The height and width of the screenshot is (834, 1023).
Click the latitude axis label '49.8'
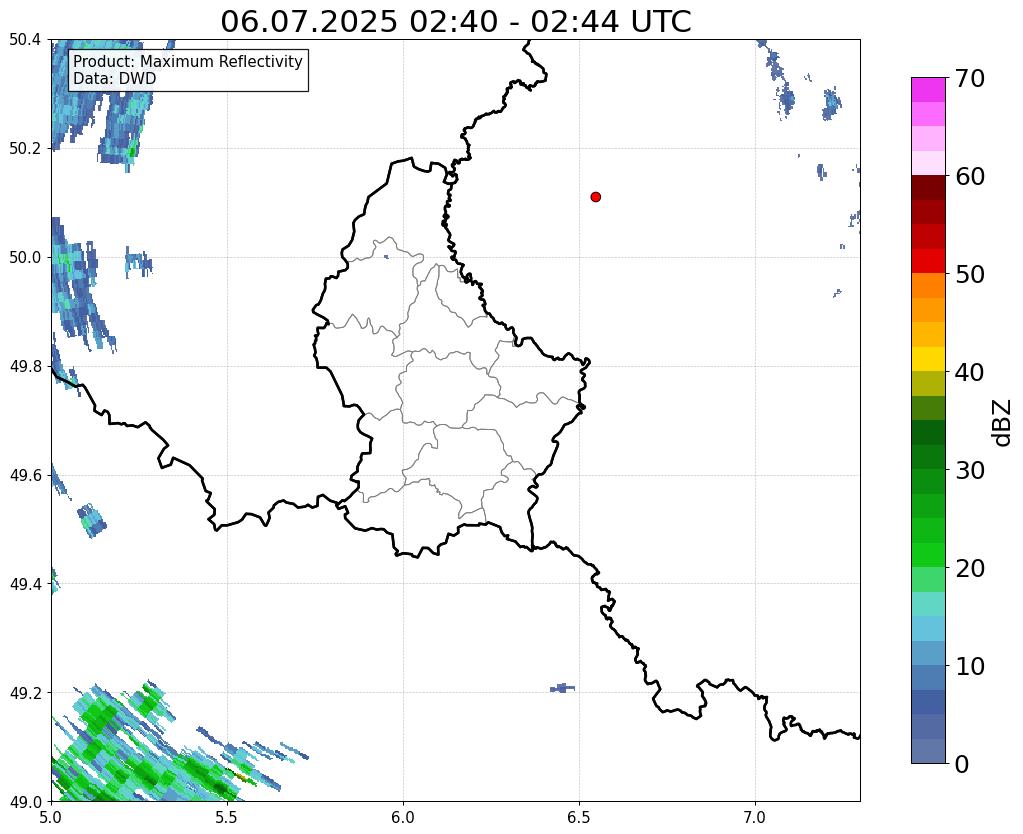[x=25, y=367]
